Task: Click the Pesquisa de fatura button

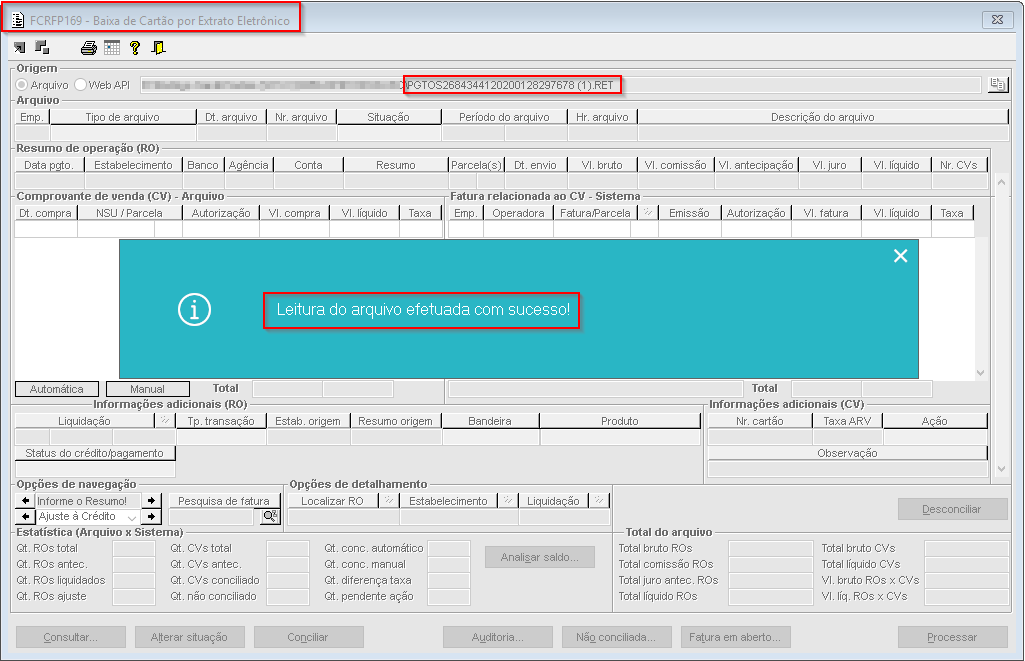Action: (224, 501)
